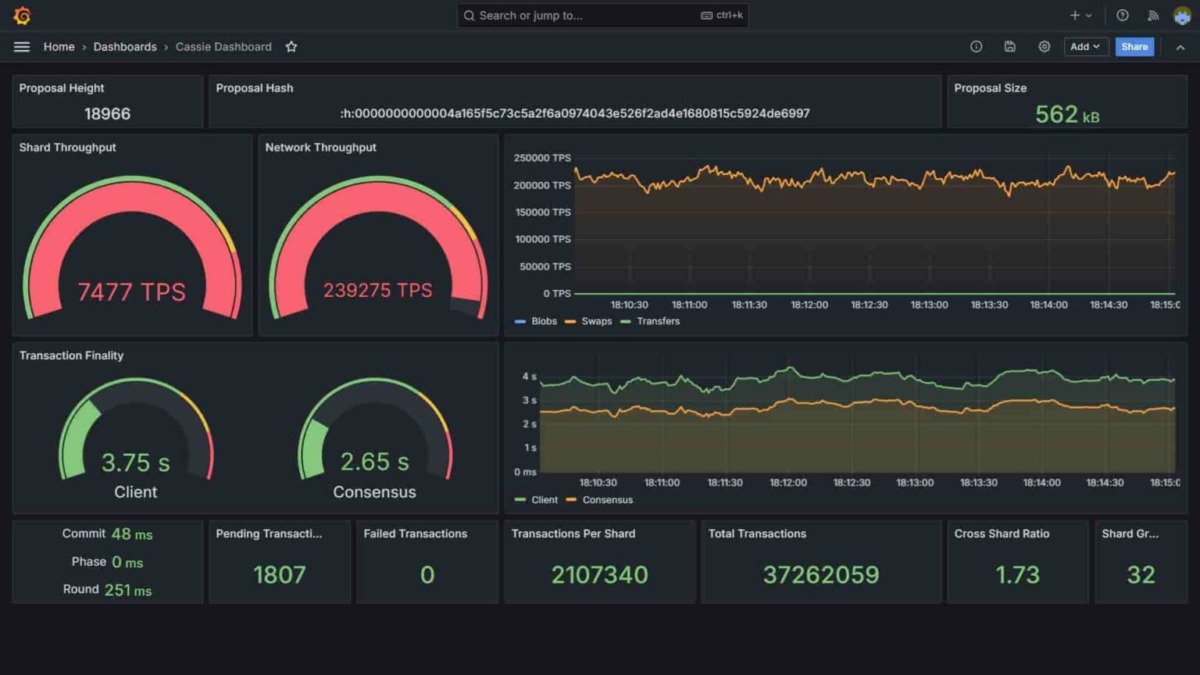The height and width of the screenshot is (675, 1200).
Task: Go to Home in breadcrumb
Action: click(x=59, y=47)
